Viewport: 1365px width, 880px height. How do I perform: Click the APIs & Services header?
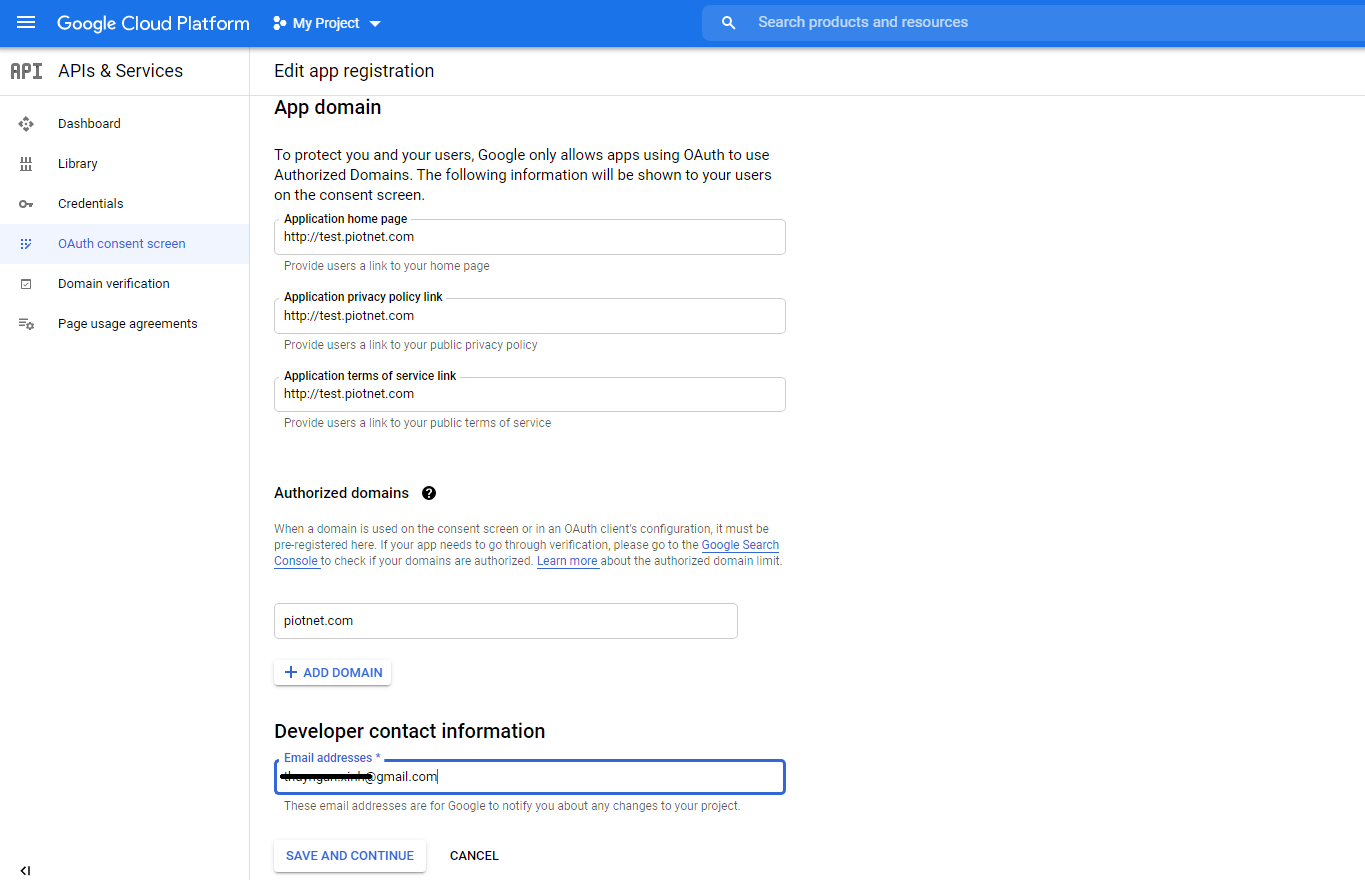(x=120, y=70)
